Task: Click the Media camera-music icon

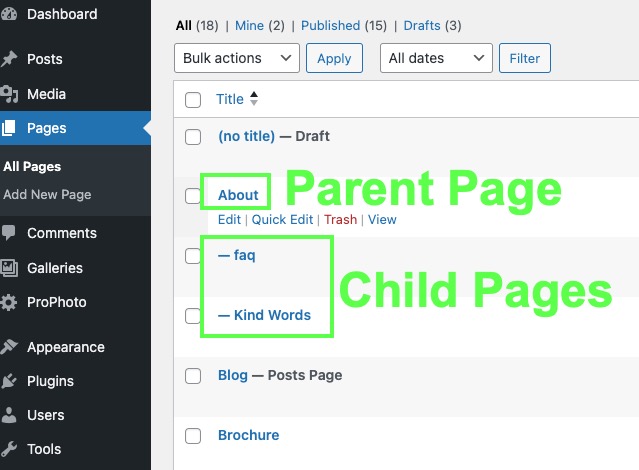Action: (9, 94)
